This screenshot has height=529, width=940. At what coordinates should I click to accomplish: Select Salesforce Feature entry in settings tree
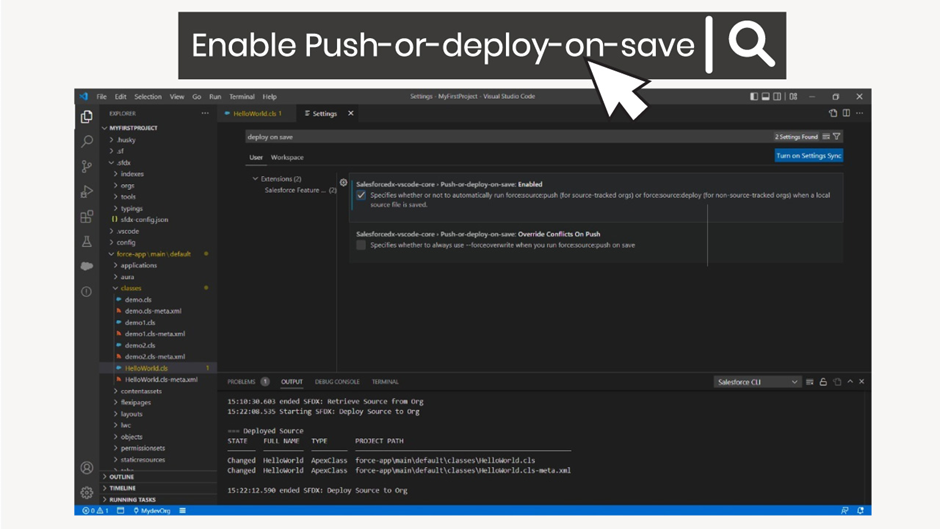point(300,190)
